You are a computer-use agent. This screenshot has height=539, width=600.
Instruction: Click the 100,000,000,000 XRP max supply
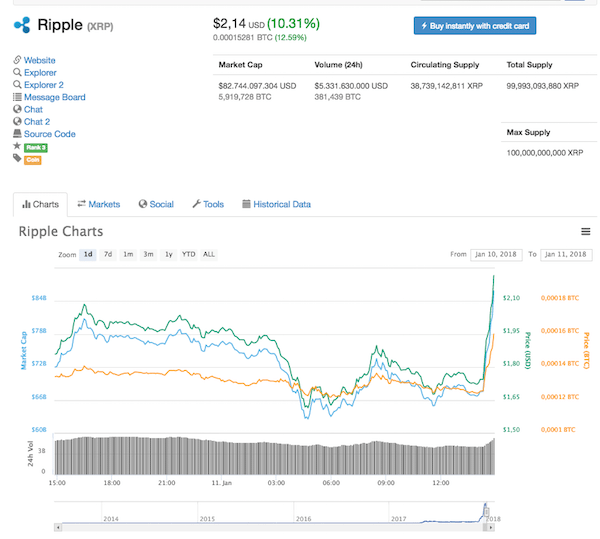pos(545,153)
